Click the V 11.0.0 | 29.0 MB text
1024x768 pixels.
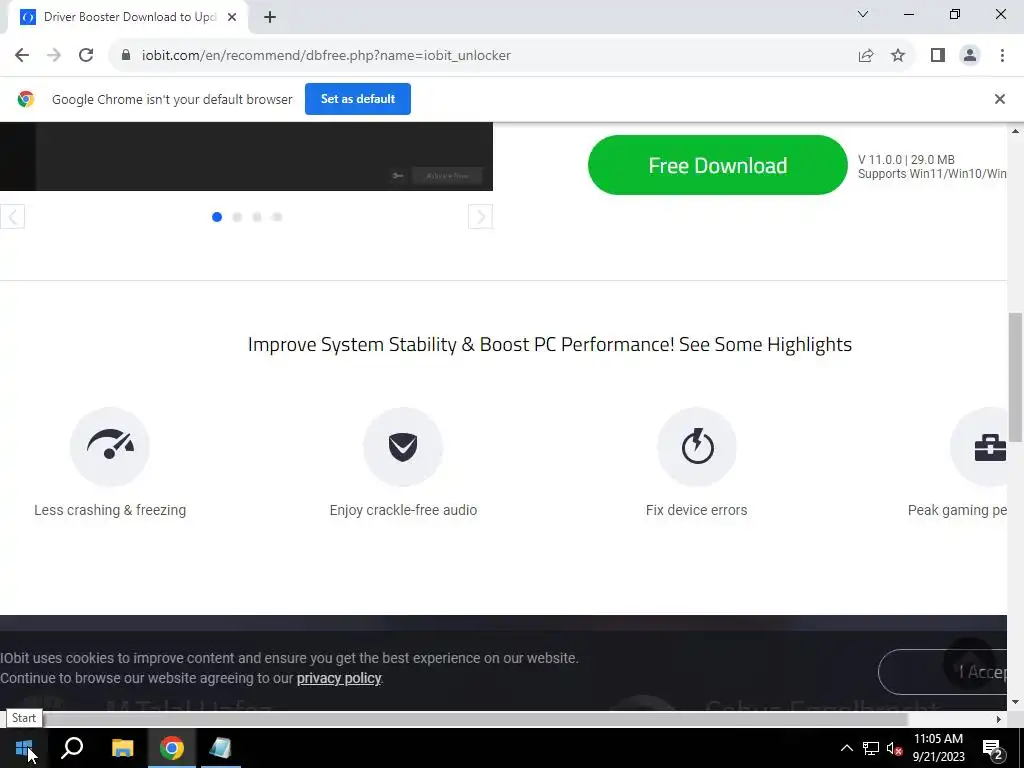coord(906,159)
